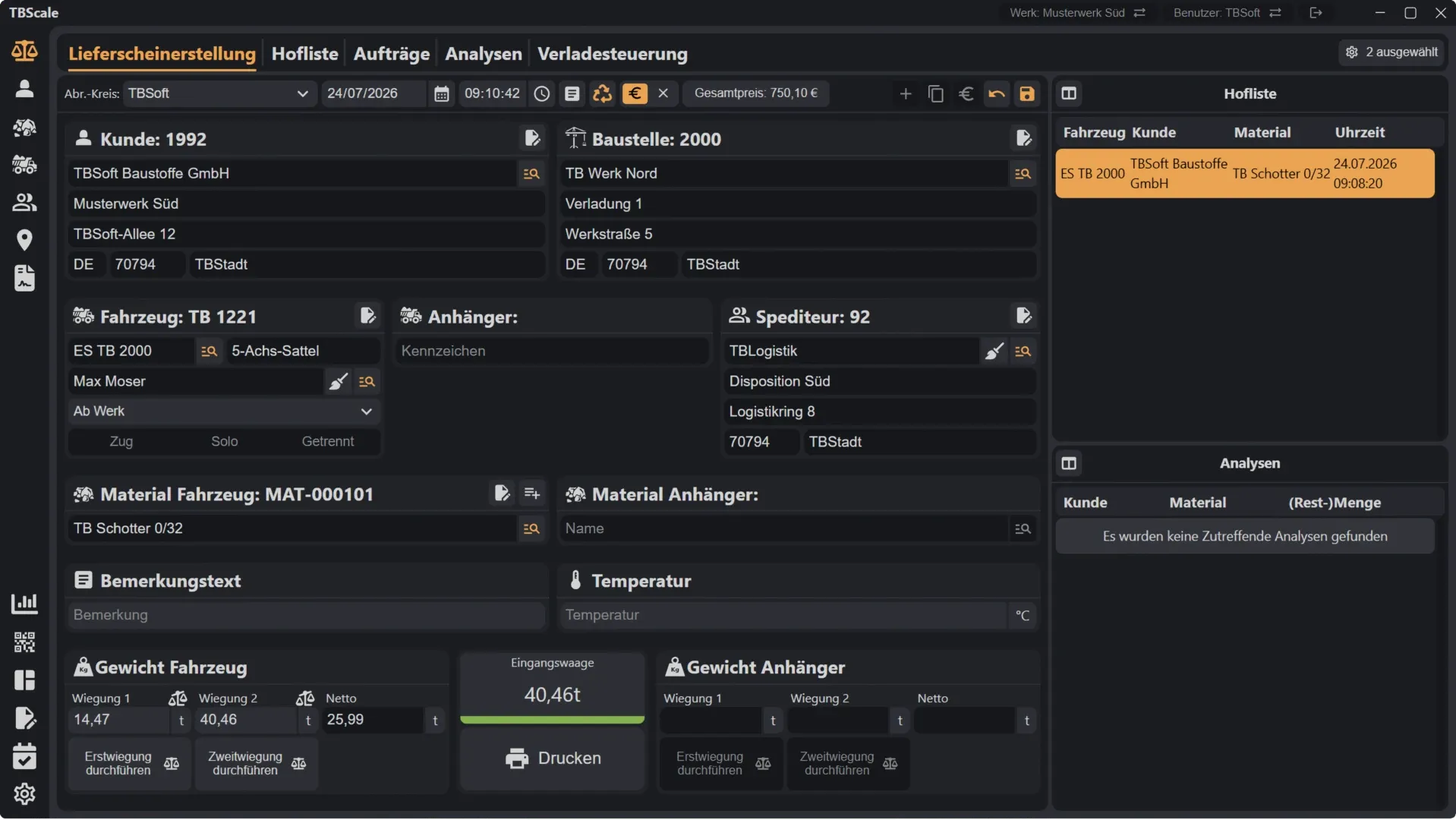Click the Temperatur input field
Image resolution: width=1456 pixels, height=820 pixels.
(x=783, y=616)
